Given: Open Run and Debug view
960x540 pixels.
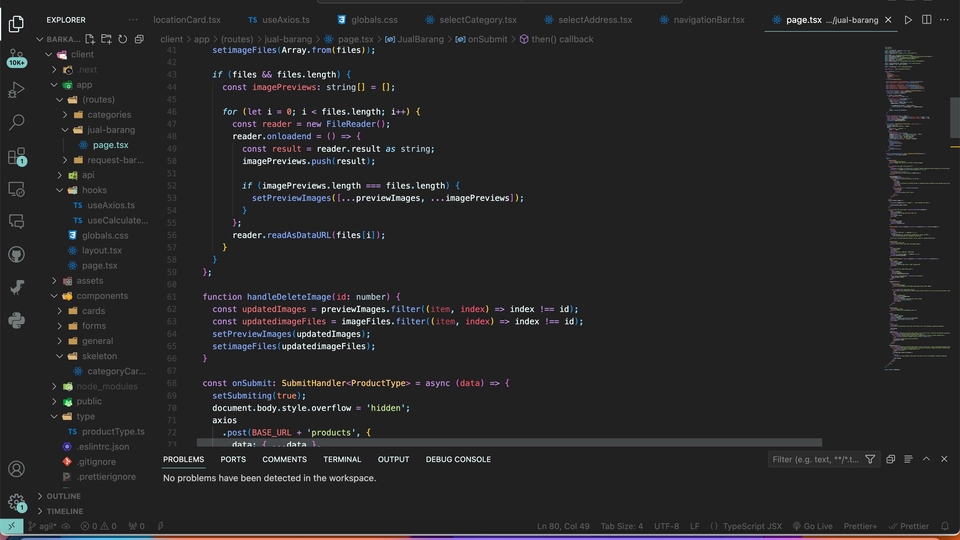Looking at the screenshot, I should (17, 90).
